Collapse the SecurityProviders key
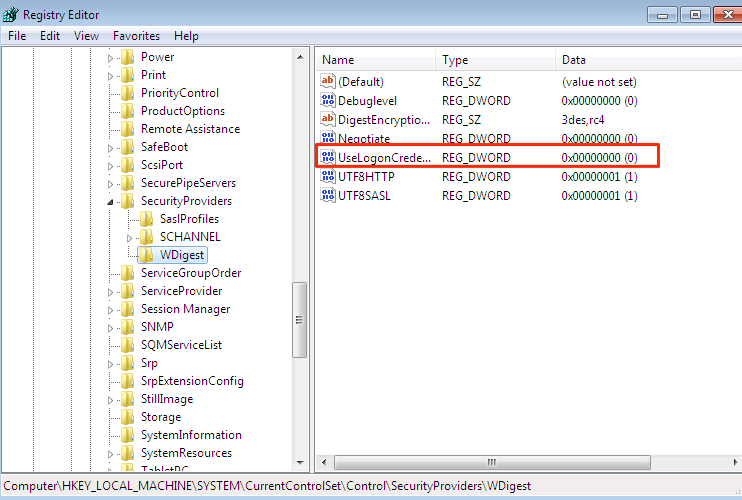Screen dimensions: 742x500 110,202
